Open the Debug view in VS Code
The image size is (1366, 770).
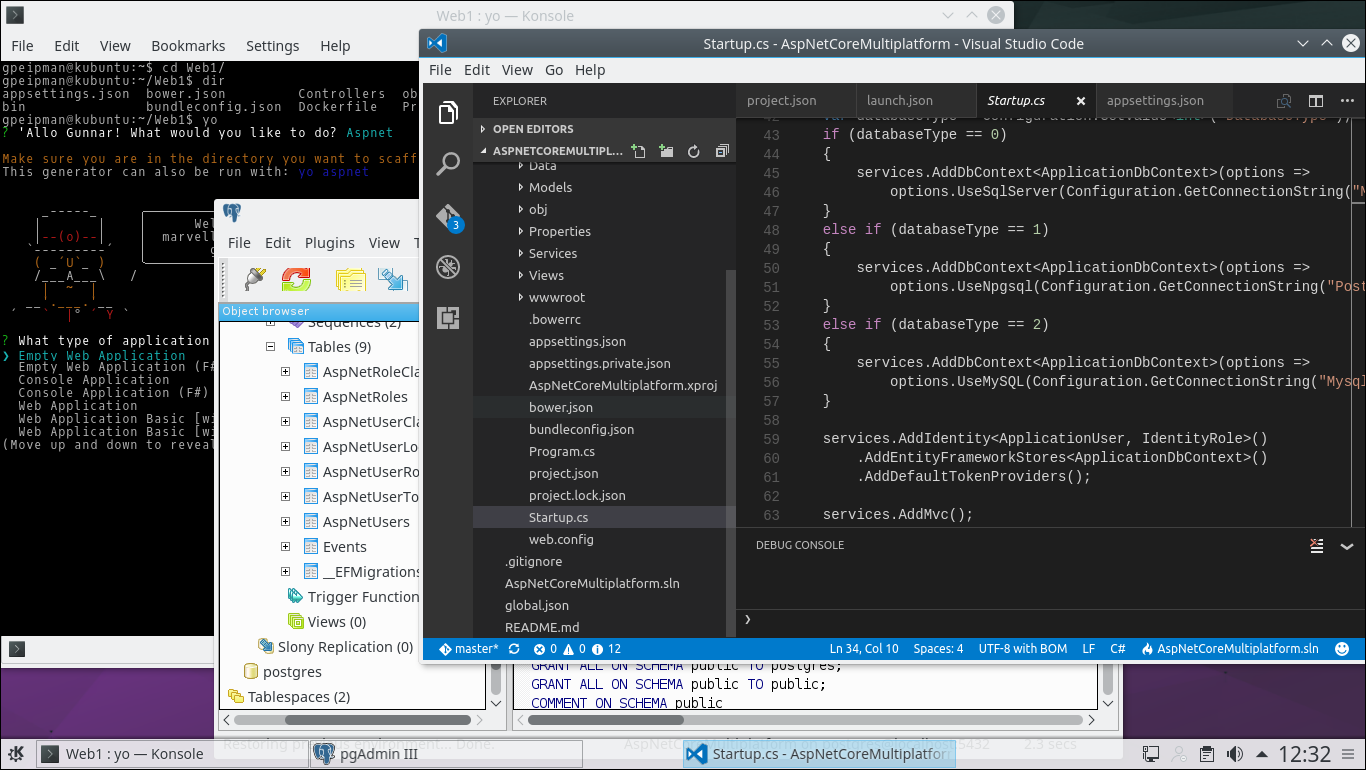[448, 267]
